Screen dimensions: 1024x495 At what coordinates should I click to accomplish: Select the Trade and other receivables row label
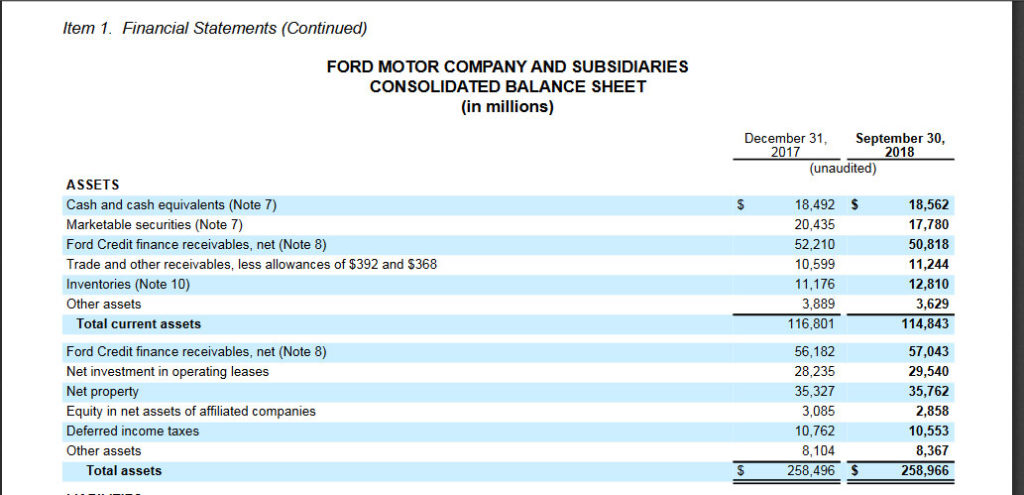251,264
